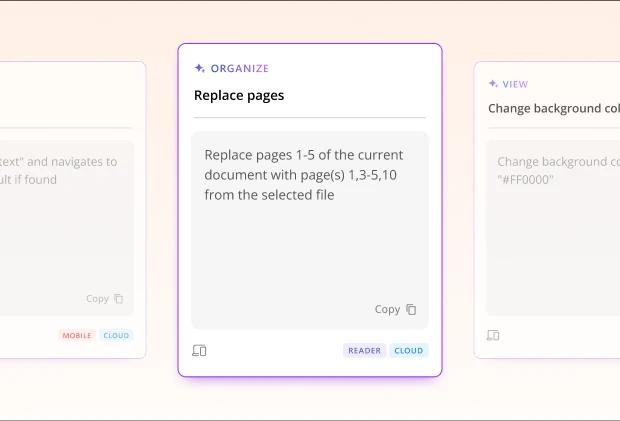The height and width of the screenshot is (421, 620).
Task: Click the sparkle icon beside VIEW
Action: pyautogui.click(x=493, y=85)
